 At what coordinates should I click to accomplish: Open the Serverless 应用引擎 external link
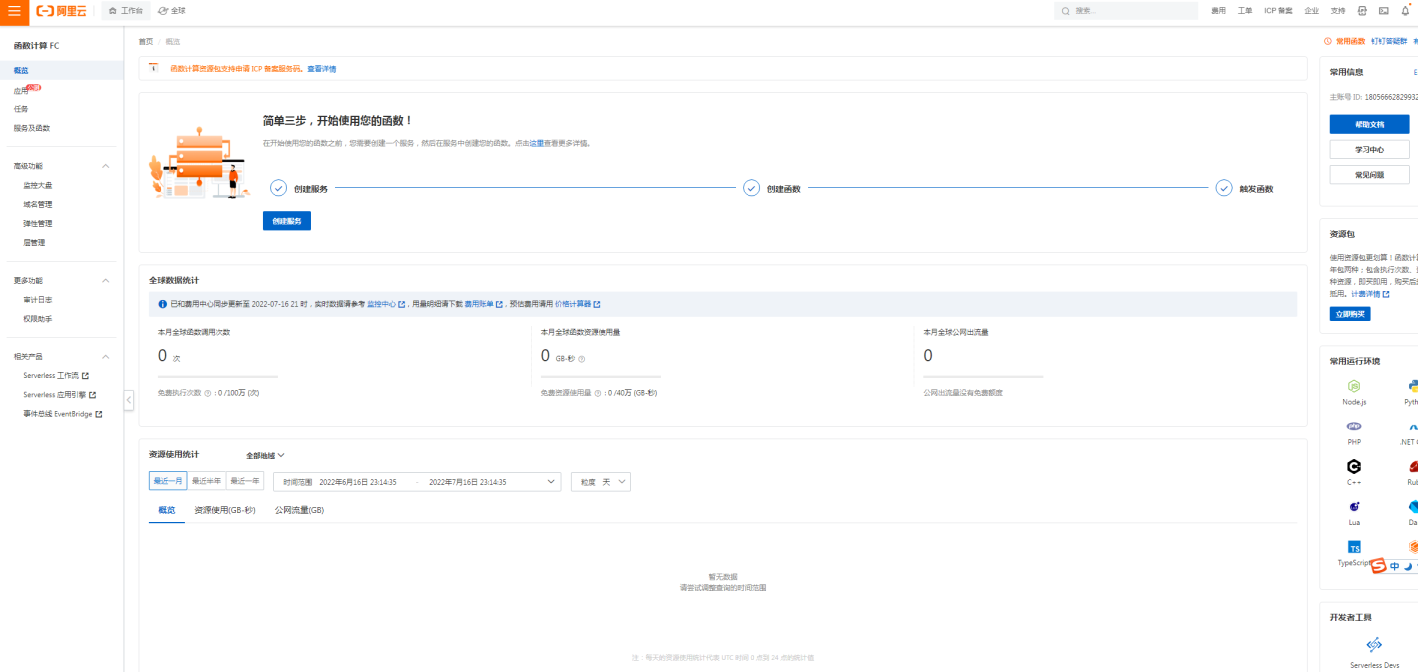click(x=62, y=395)
